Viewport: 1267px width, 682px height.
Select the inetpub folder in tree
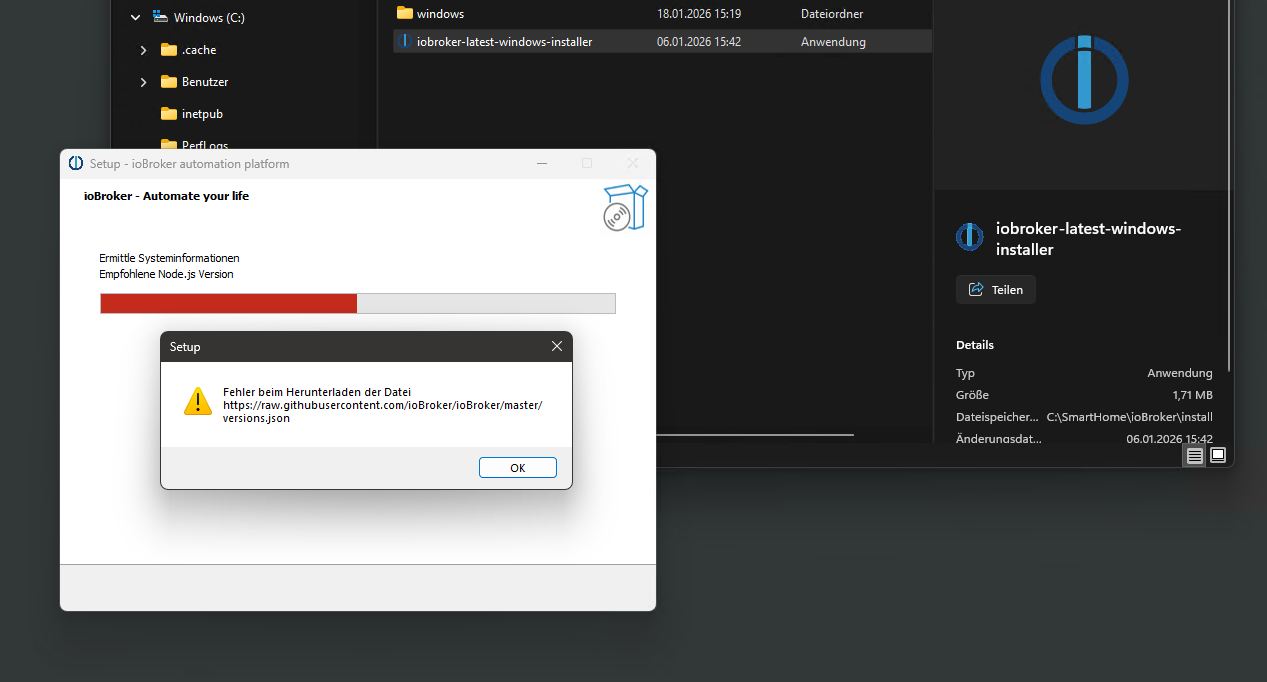pos(202,114)
